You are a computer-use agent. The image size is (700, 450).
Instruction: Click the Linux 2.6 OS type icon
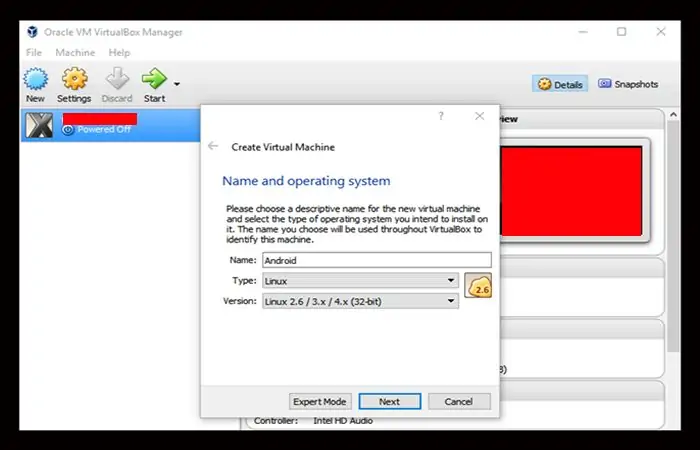coord(478,285)
